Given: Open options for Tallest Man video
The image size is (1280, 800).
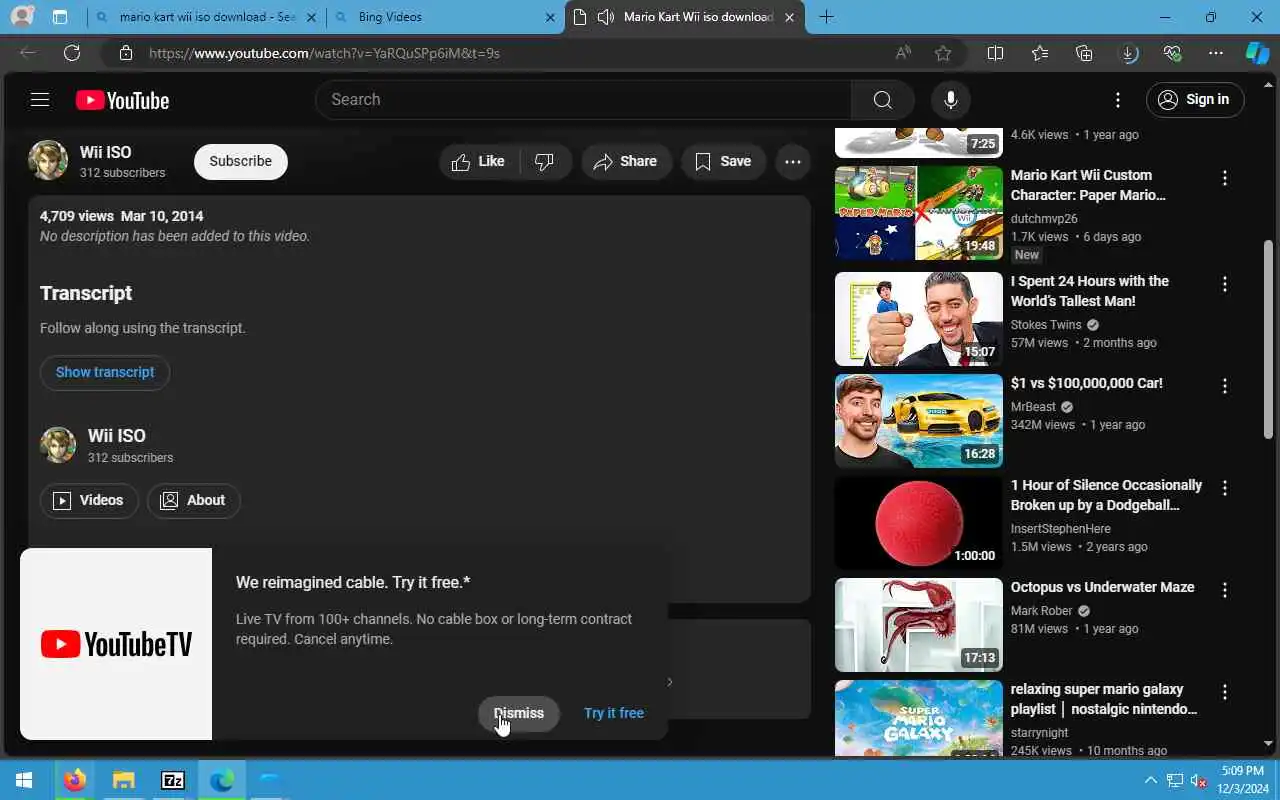Looking at the screenshot, I should (1224, 284).
